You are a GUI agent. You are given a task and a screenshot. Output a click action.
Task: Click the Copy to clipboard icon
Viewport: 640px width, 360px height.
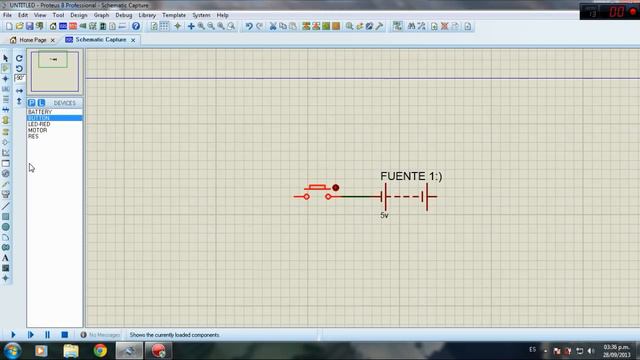click(x=283, y=26)
